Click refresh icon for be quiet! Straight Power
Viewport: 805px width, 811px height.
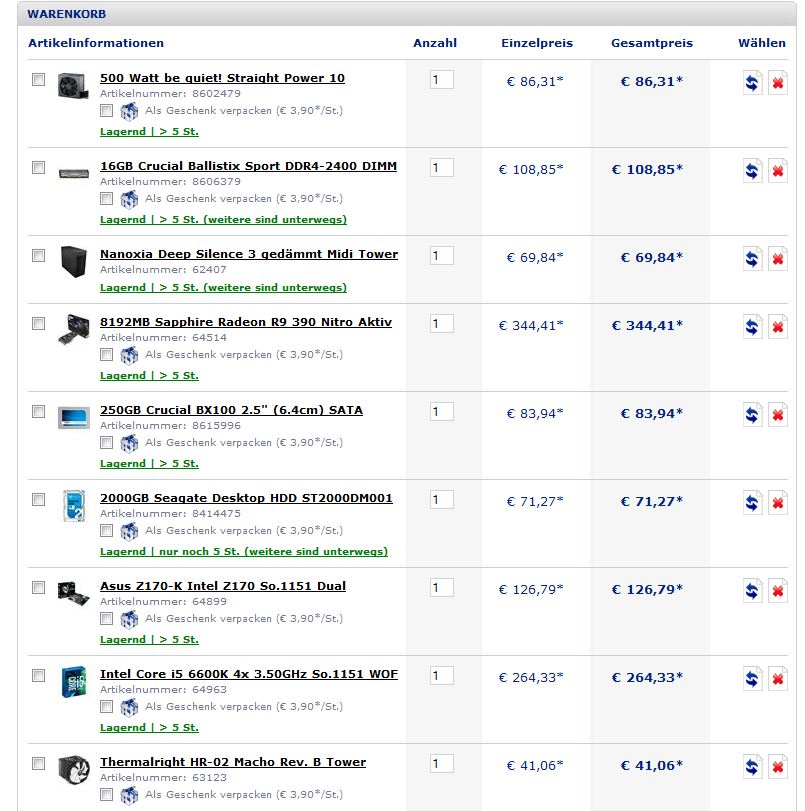(x=752, y=83)
